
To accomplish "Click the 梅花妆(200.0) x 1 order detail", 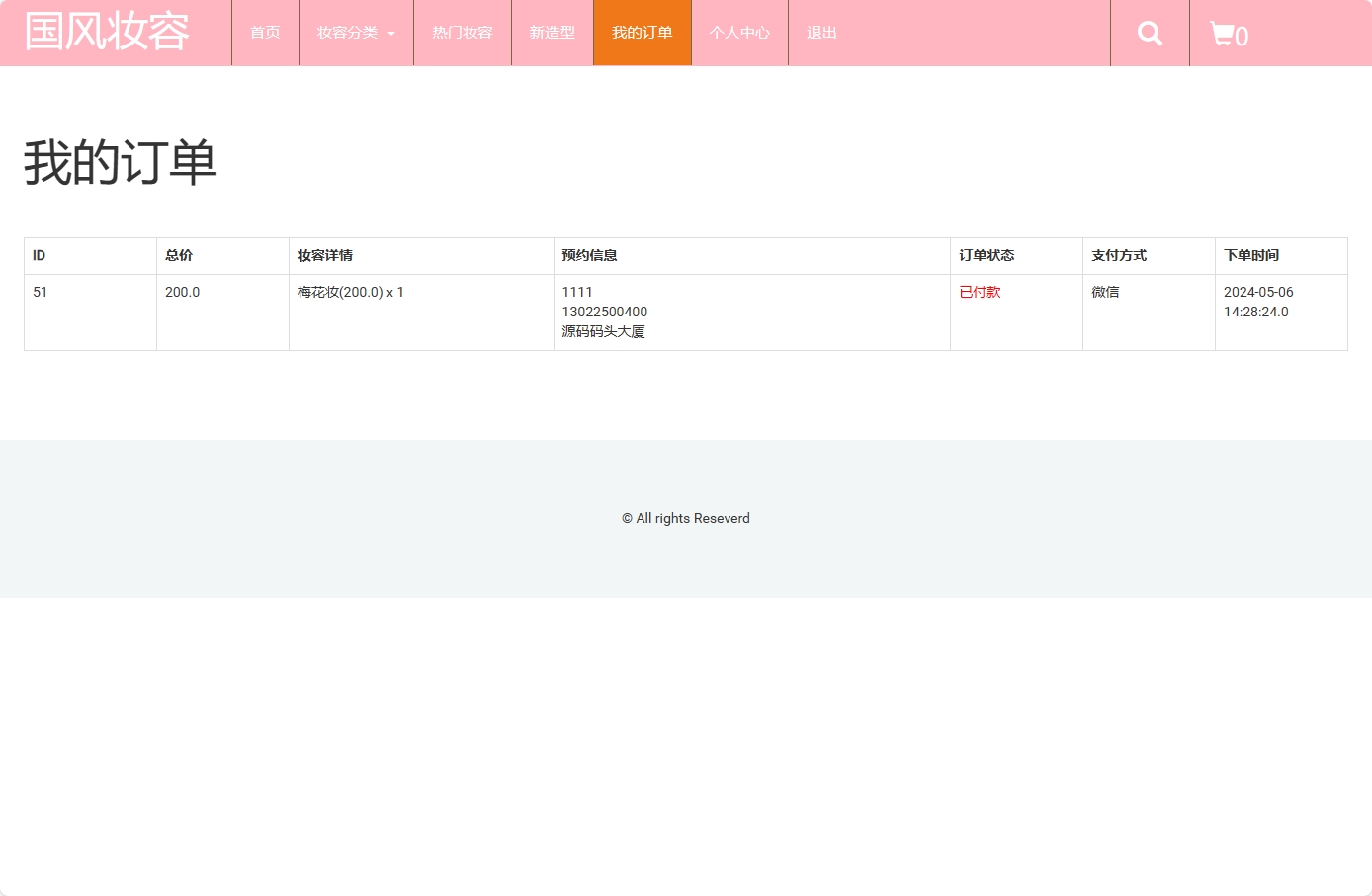I will pyautogui.click(x=350, y=292).
